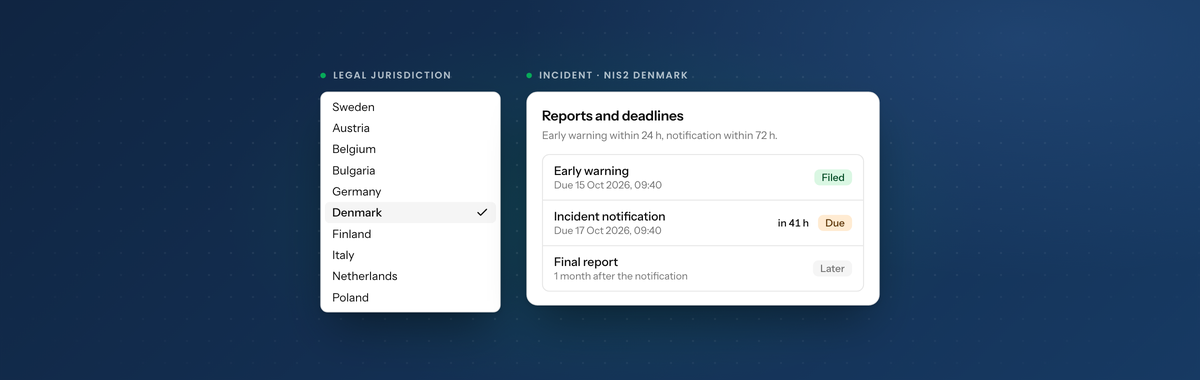Click the 'Early warning within 24 h' subtitle
Screen dimensions: 1200x380
(660, 135)
